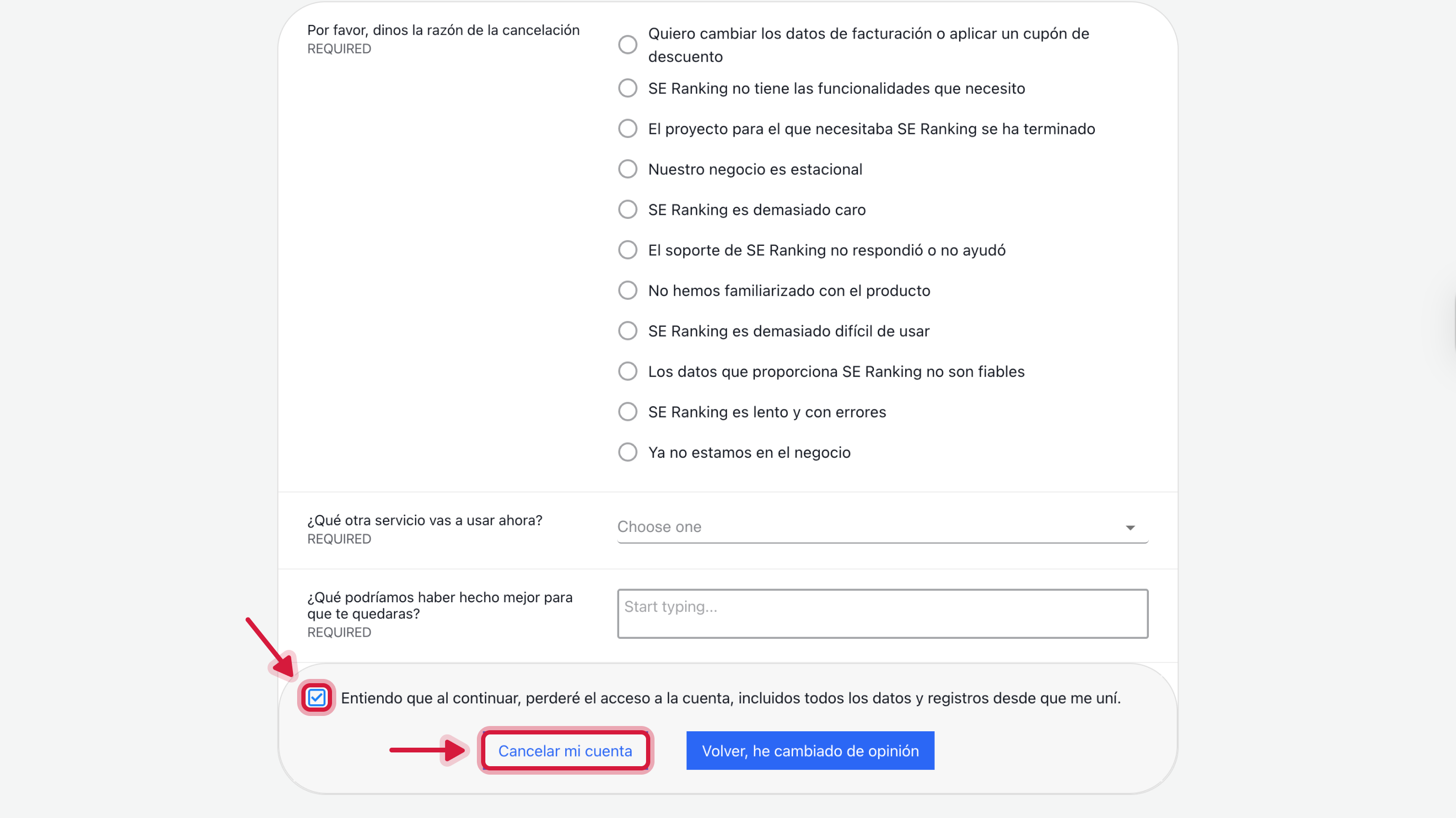The width and height of the screenshot is (1456, 818).
Task: Choose 'SE Ranking no tiene las funcionalidades' reason
Action: coord(628,88)
